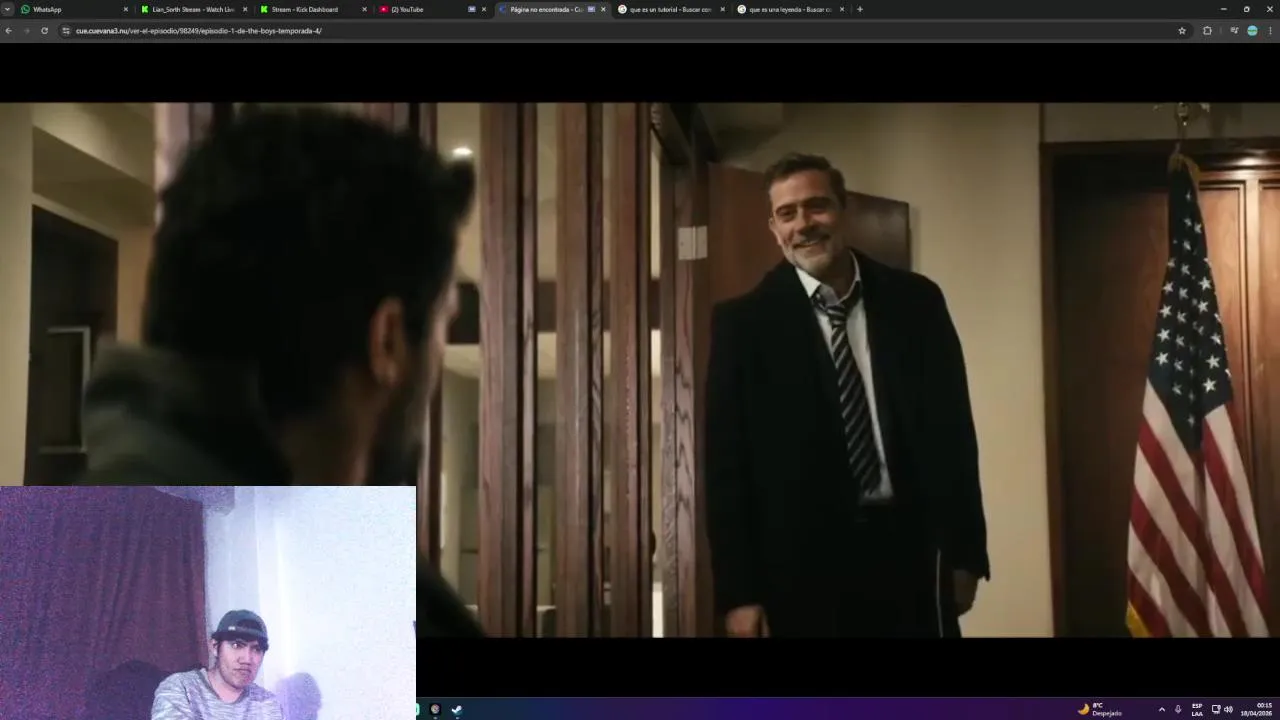
Task: Open the browser profile avatar
Action: (1252, 31)
